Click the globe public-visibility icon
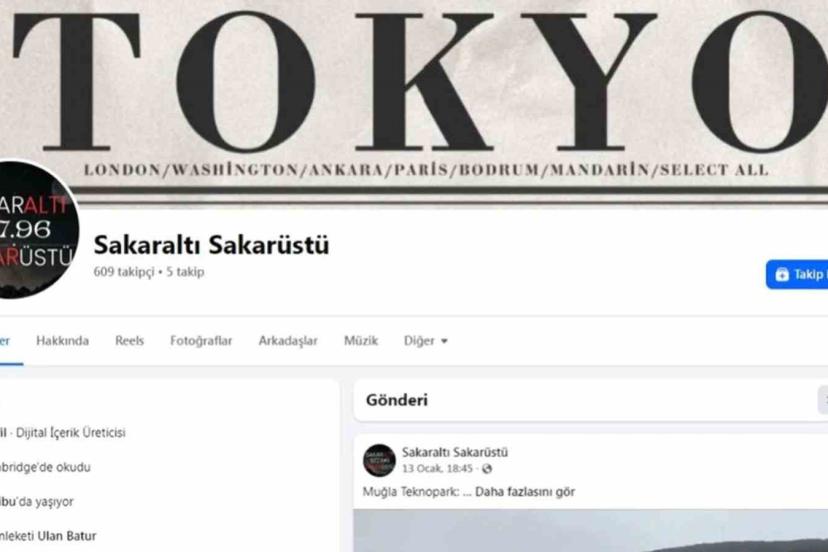Screen dimensions: 828x552 [x=487, y=469]
